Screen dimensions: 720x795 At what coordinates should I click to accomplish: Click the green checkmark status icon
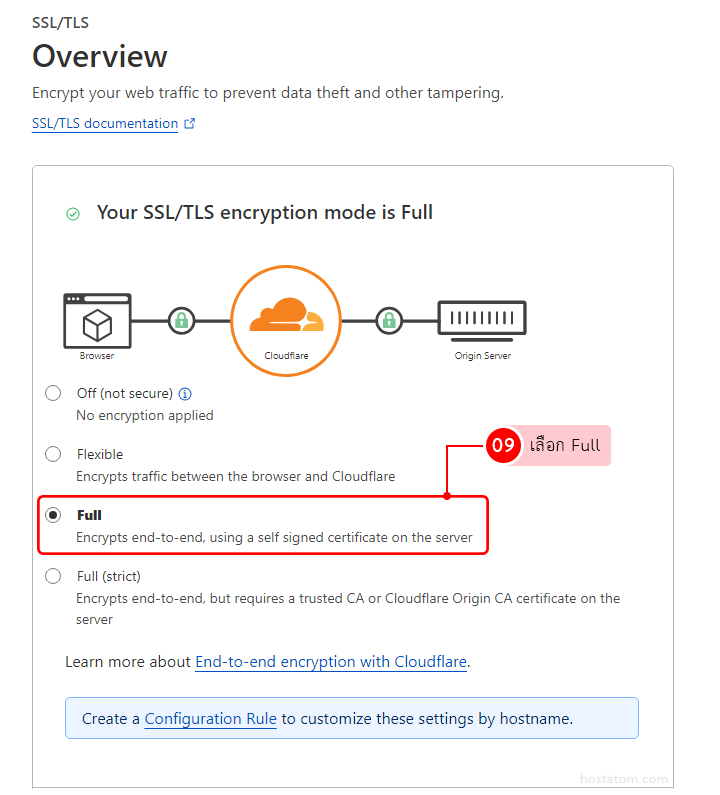[72, 213]
